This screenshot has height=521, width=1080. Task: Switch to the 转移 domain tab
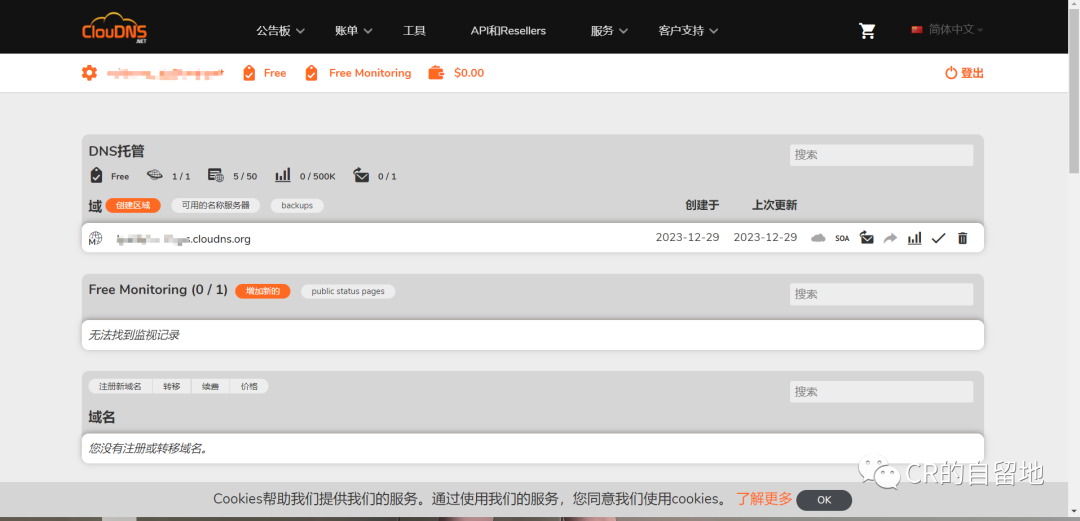tap(172, 386)
